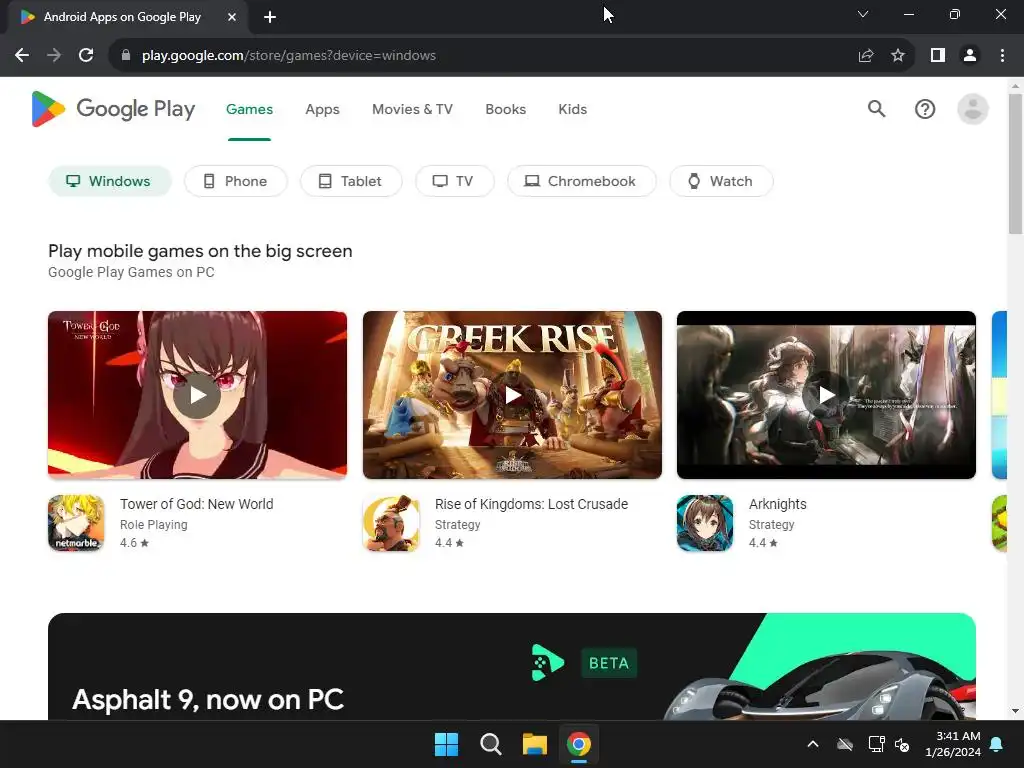Screen dimensions: 1024x768
Task: Click Chrome icon in taskbar
Action: (x=579, y=744)
